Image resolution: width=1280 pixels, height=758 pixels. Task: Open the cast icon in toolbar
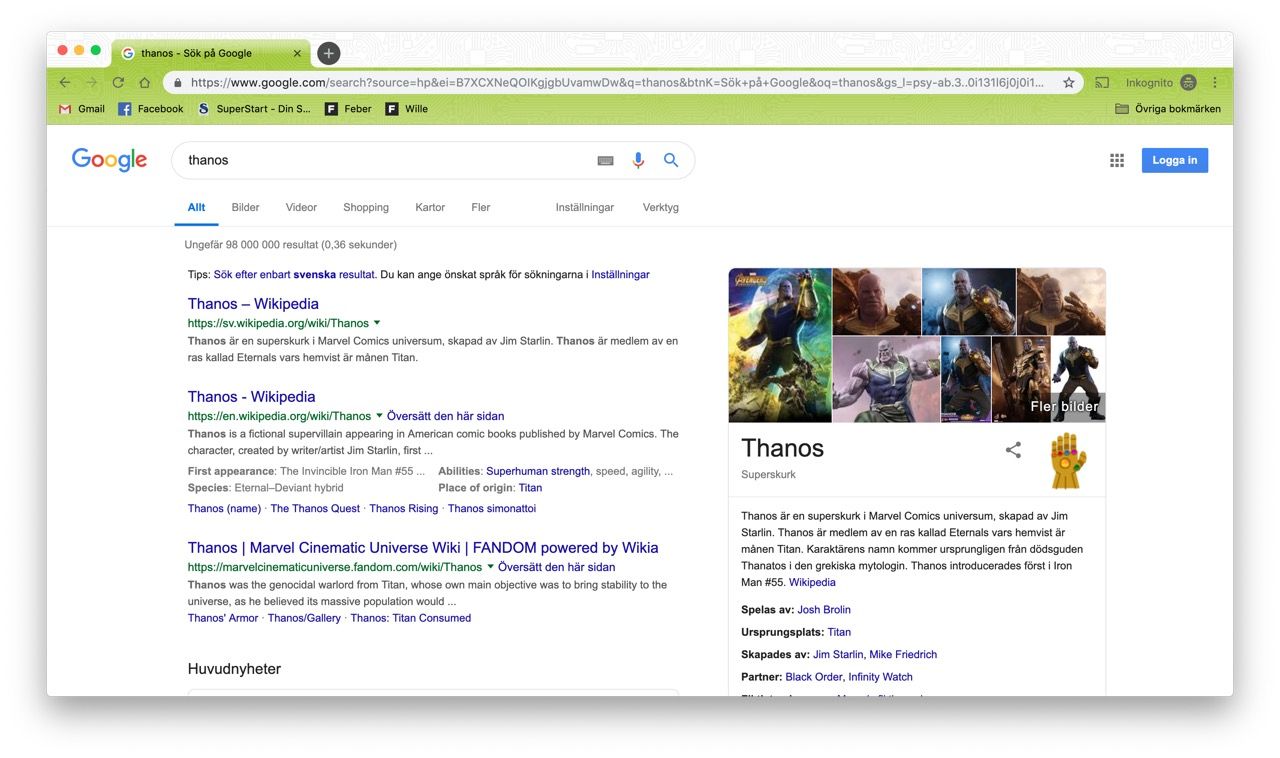pyautogui.click(x=1102, y=83)
